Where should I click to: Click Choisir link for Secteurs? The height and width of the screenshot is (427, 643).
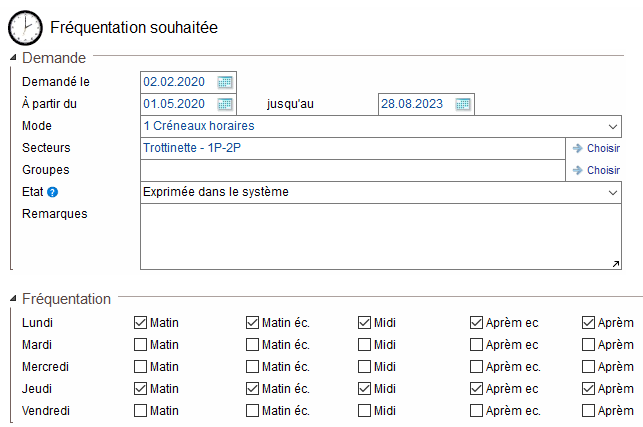[603, 148]
